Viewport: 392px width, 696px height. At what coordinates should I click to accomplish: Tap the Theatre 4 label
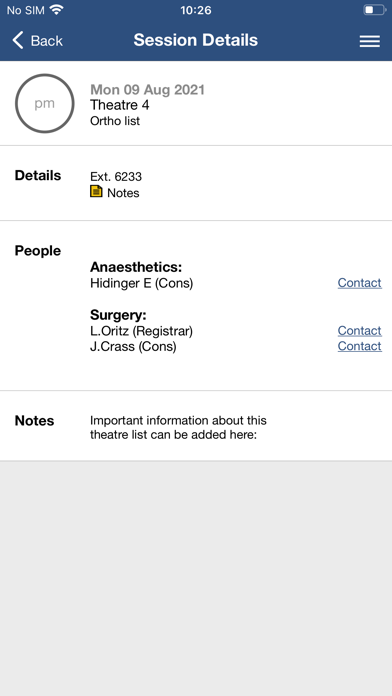[119, 105]
